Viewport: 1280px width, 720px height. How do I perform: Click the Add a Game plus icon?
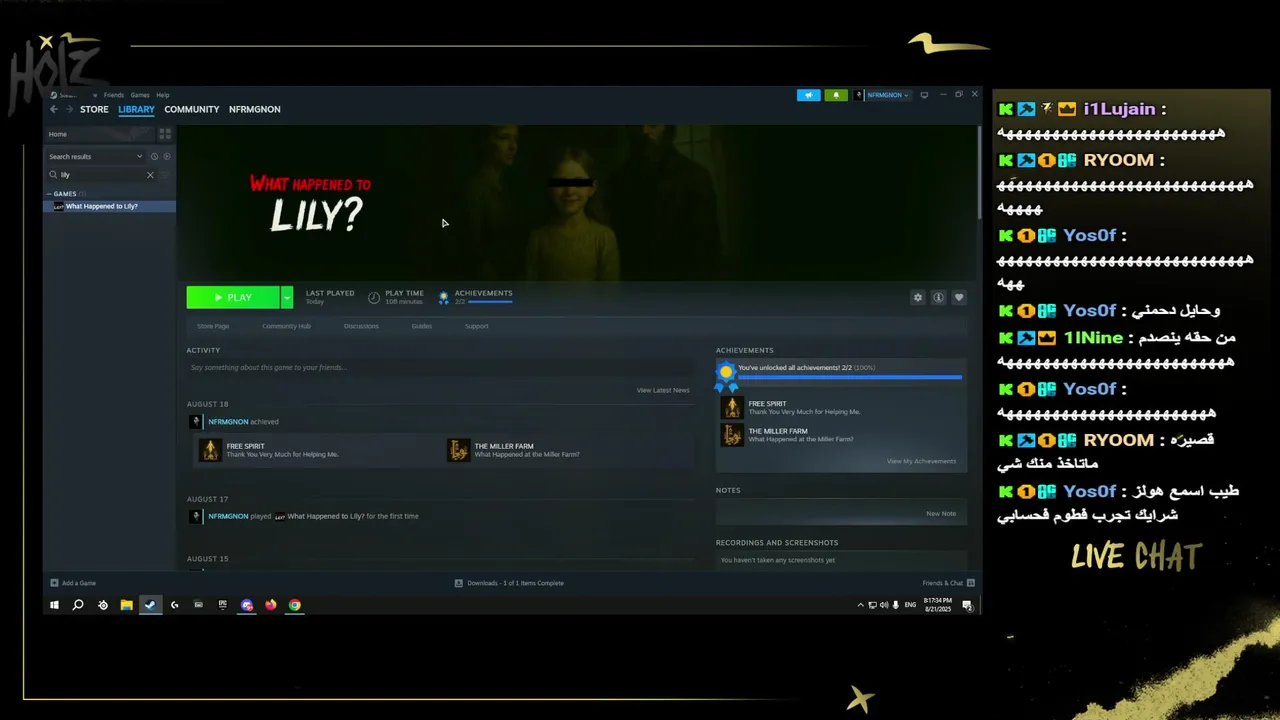click(x=55, y=583)
